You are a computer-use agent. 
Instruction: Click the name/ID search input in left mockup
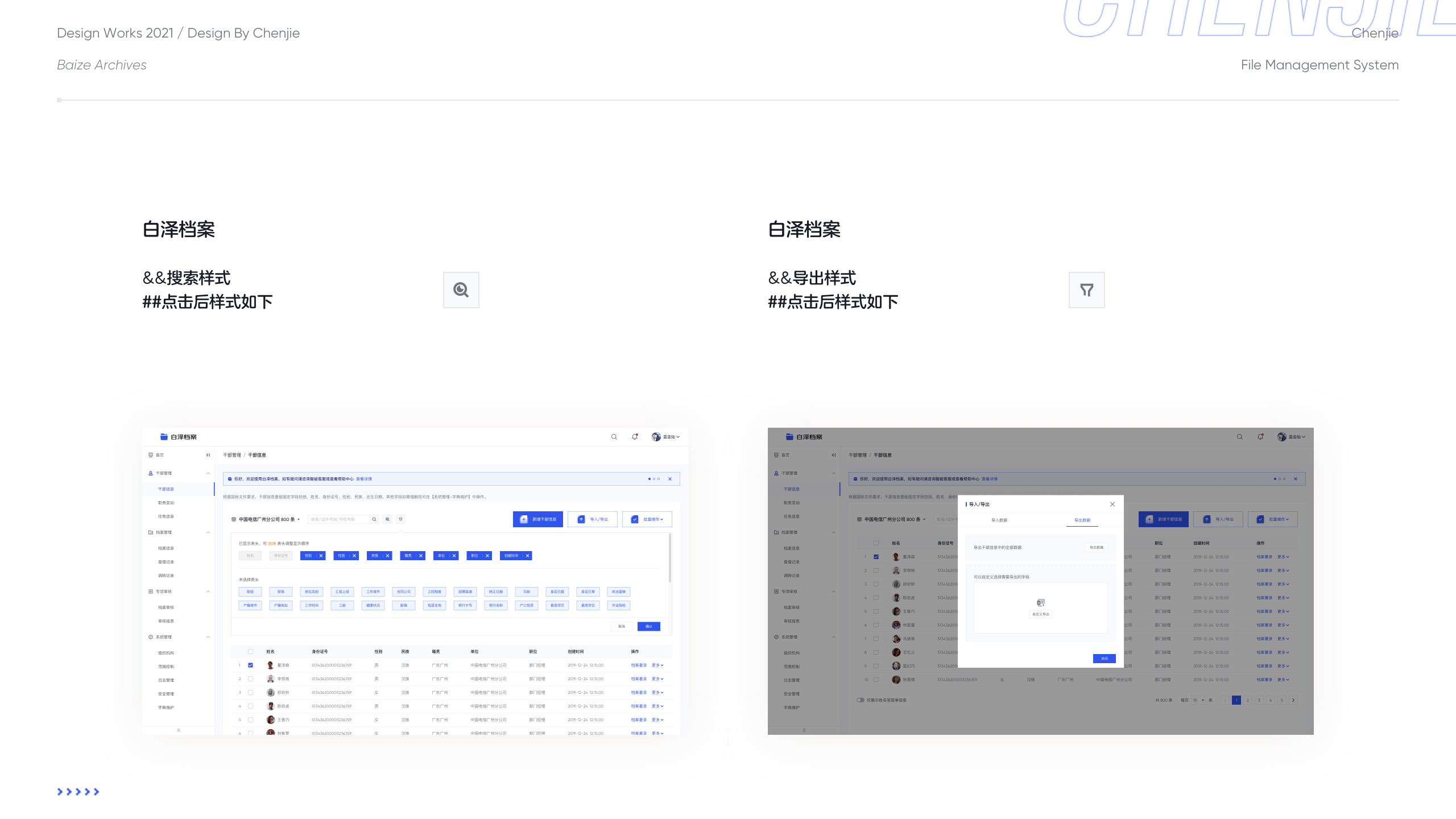[x=339, y=519]
